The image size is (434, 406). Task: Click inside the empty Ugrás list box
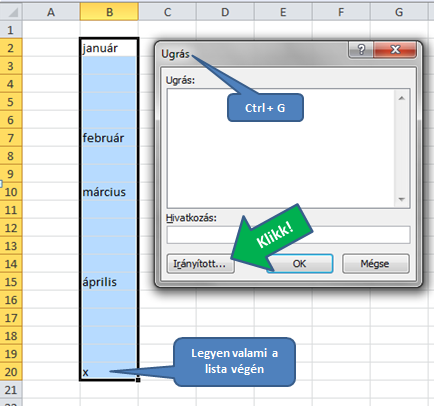point(282,148)
